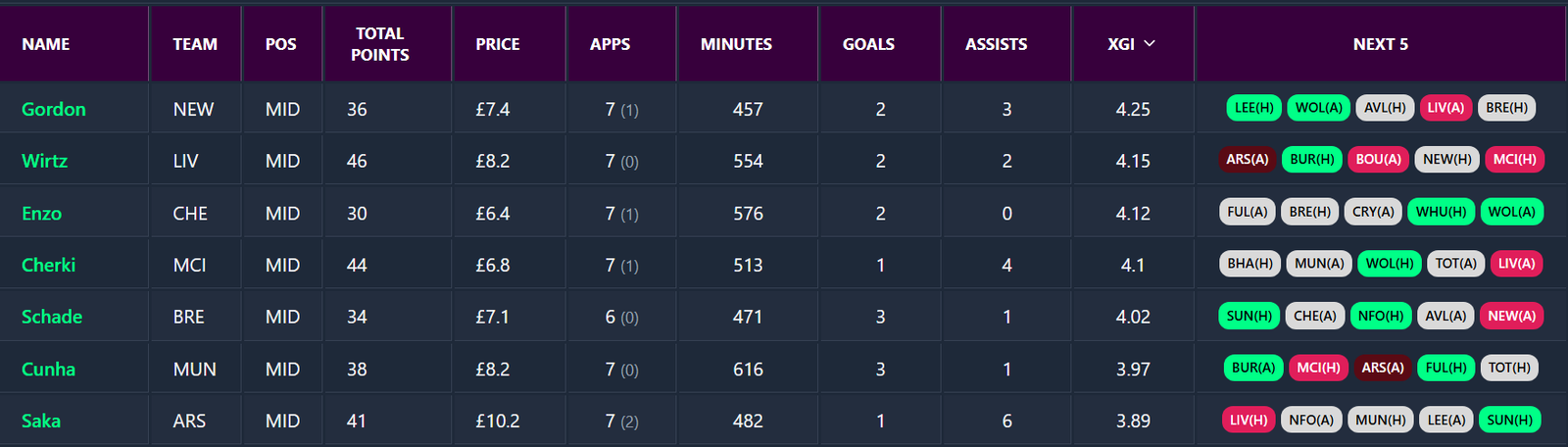Click the XGI sort chevron icon
Viewport: 1568px width, 447px height.
1150,44
